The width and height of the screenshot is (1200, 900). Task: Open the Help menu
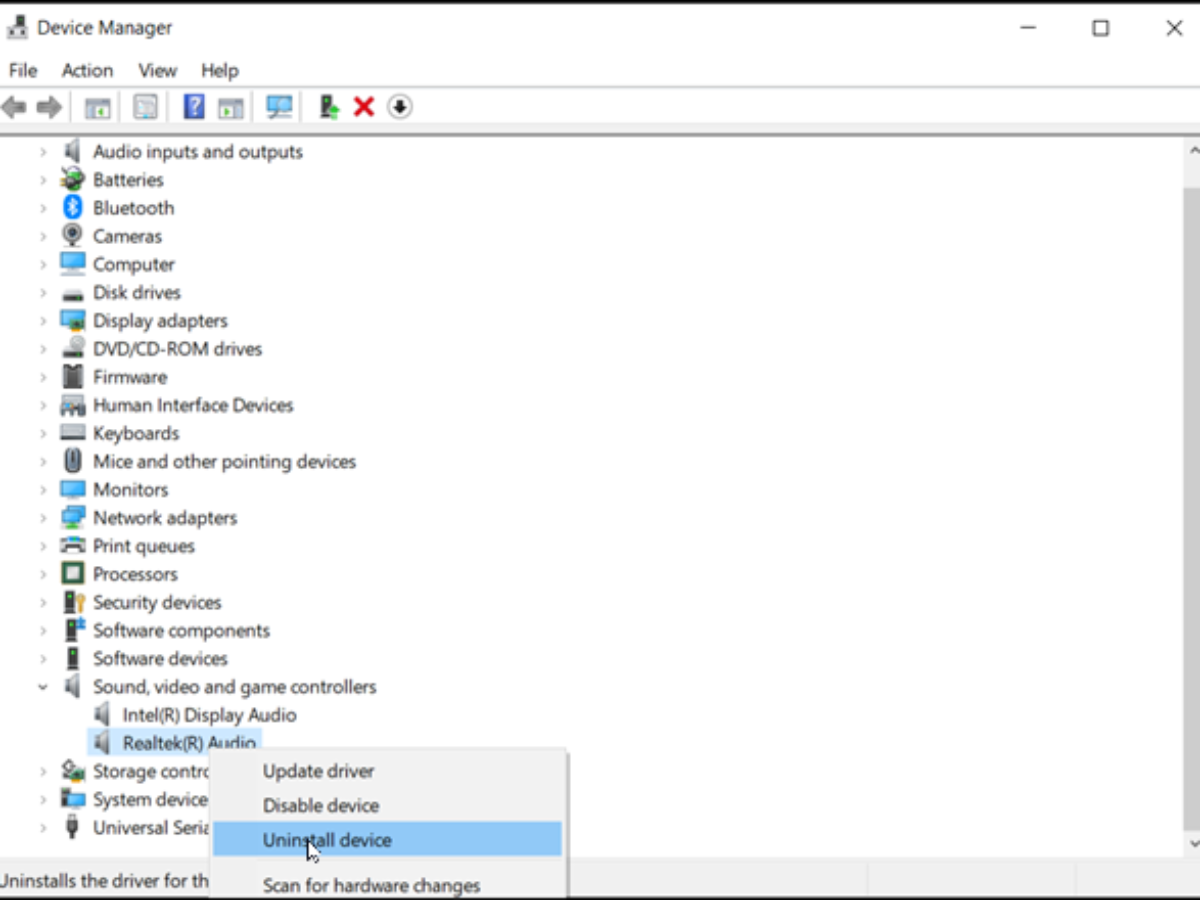pyautogui.click(x=220, y=70)
